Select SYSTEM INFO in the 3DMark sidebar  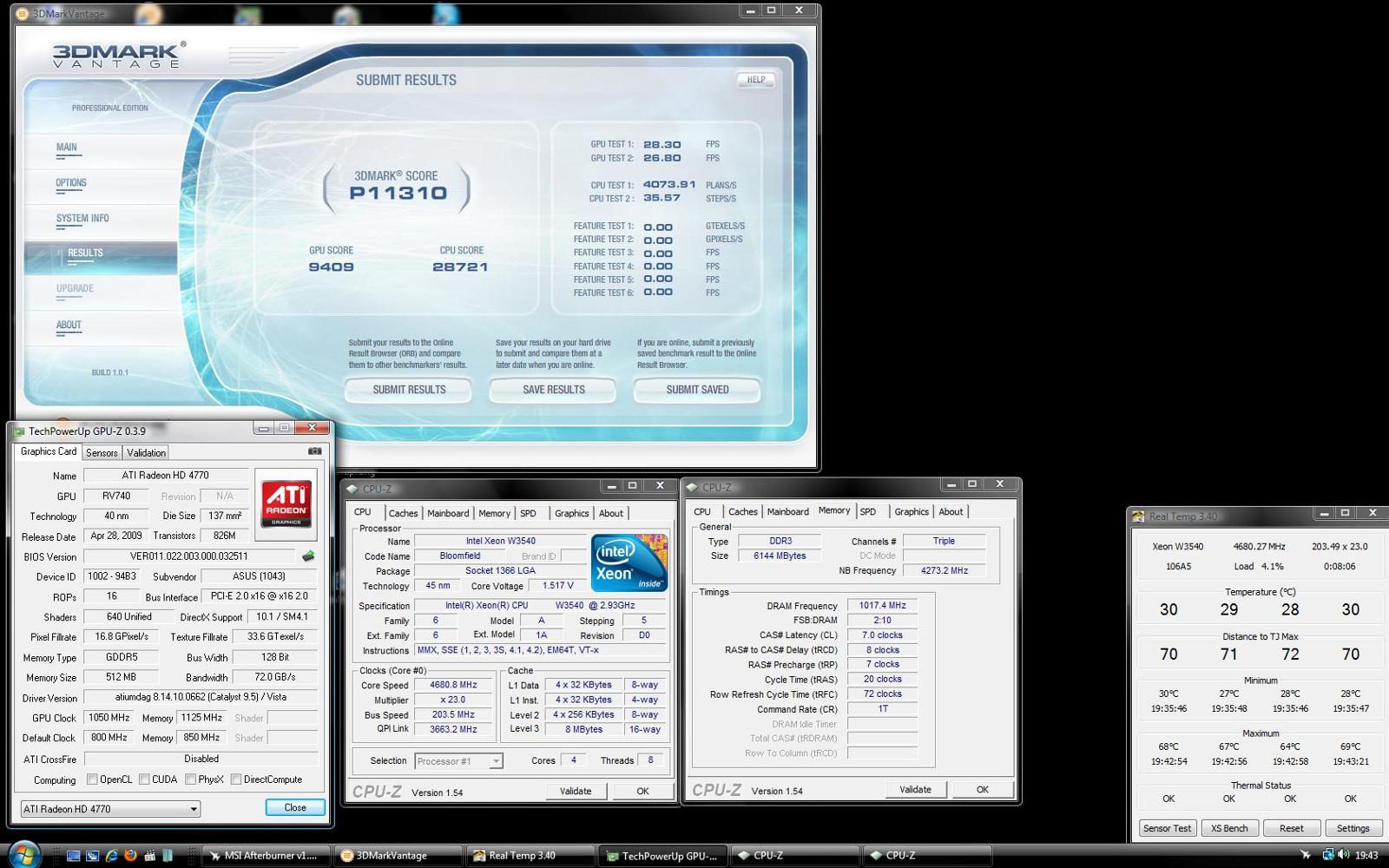(x=82, y=219)
